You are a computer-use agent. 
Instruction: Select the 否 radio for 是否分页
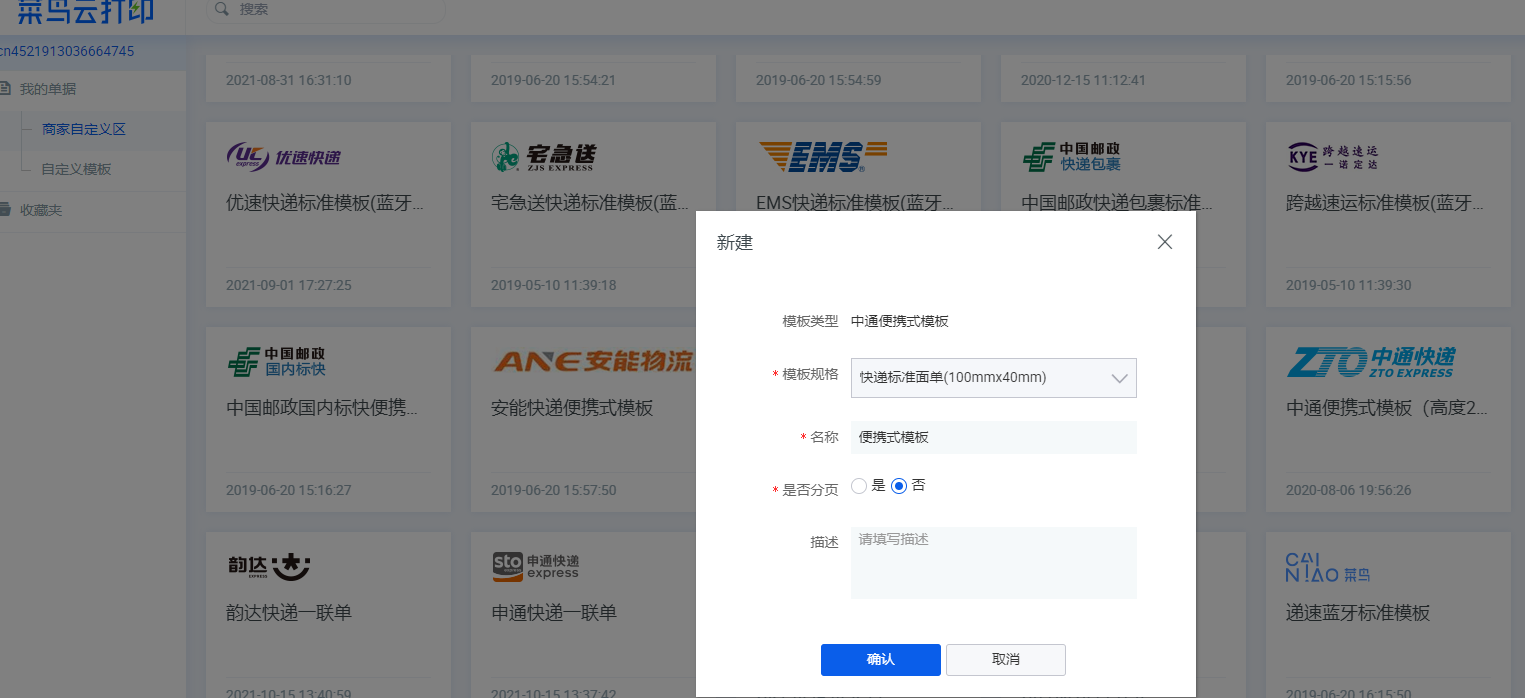pyautogui.click(x=899, y=486)
